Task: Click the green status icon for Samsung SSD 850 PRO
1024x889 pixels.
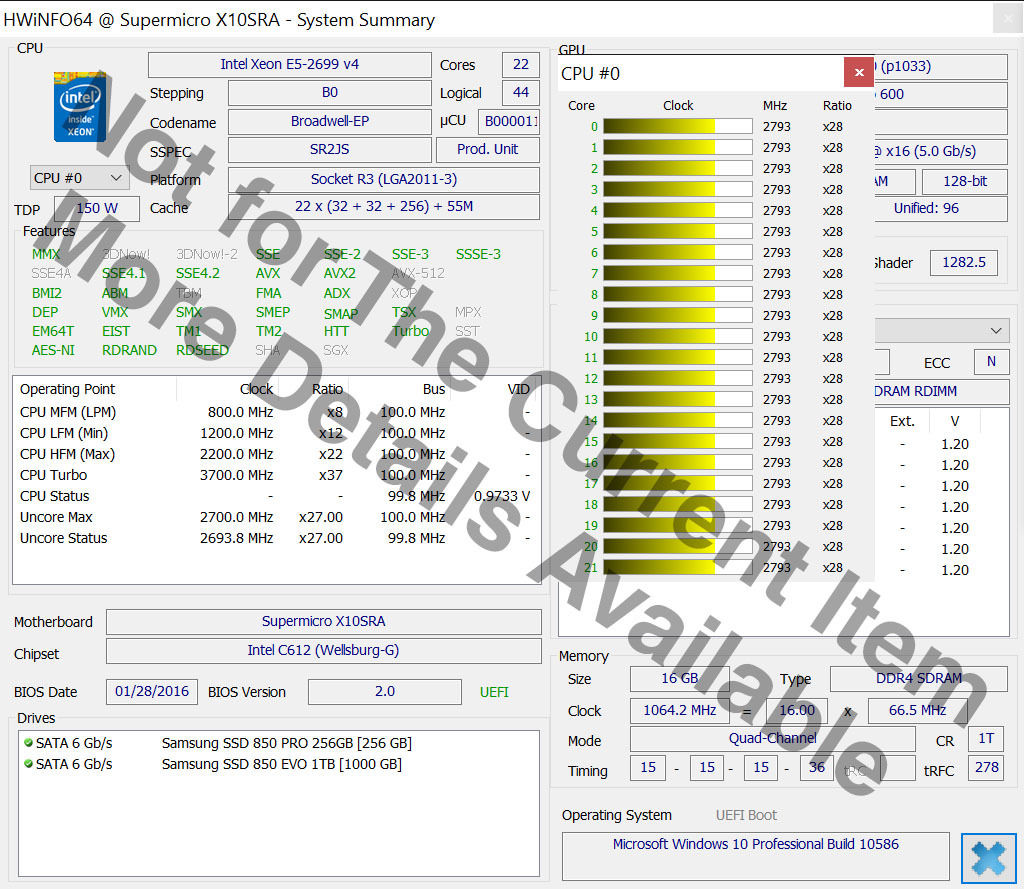Action: [28, 743]
